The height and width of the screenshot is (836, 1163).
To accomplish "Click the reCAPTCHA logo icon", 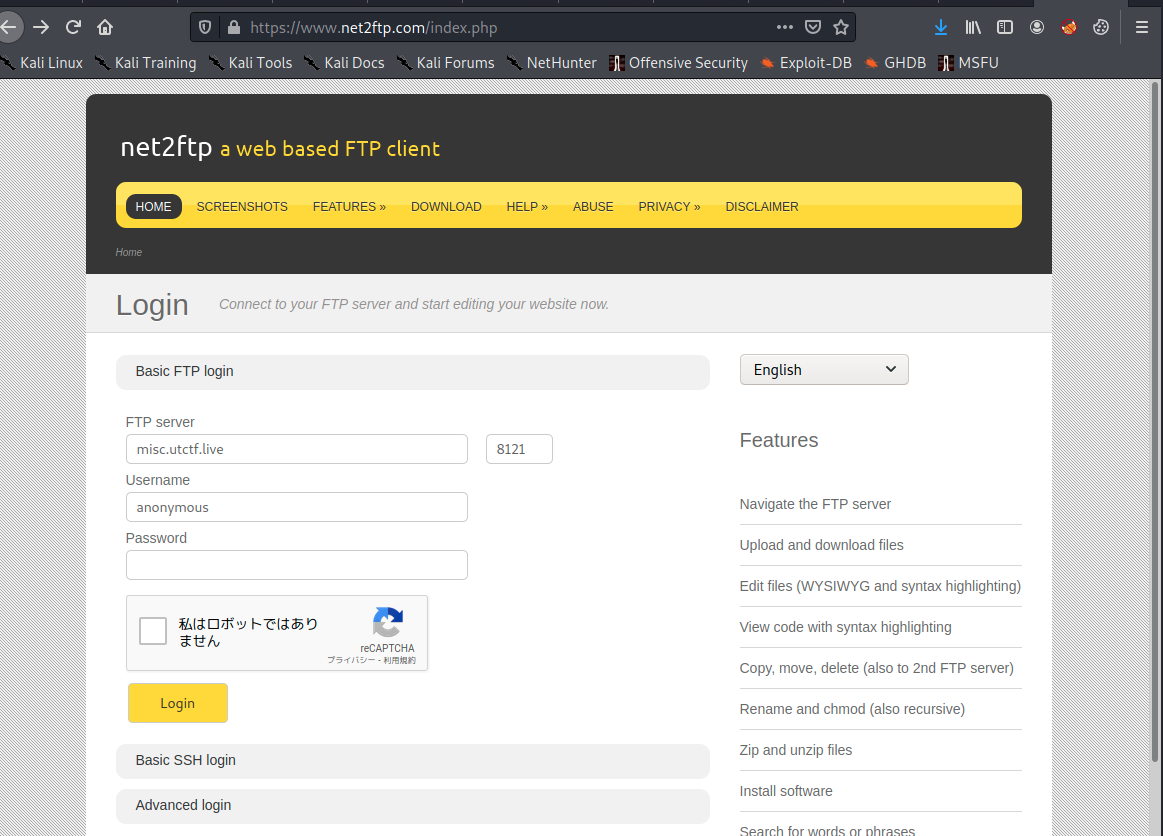I will click(388, 623).
